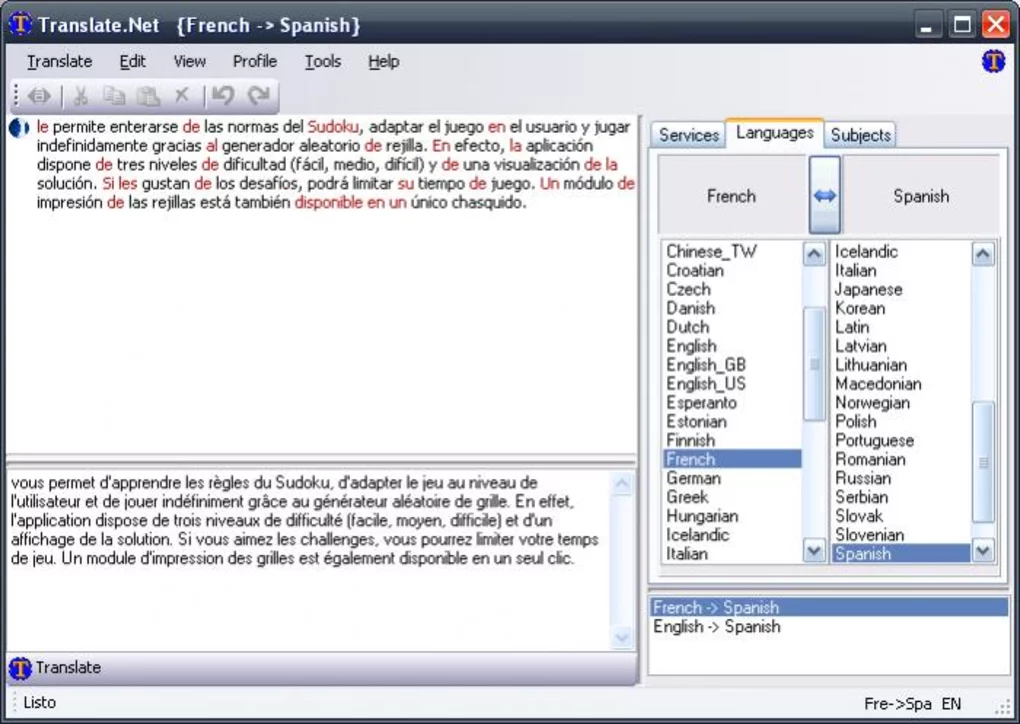Click the target list scrollbar thumb
Image resolution: width=1020 pixels, height=724 pixels.
click(983, 463)
